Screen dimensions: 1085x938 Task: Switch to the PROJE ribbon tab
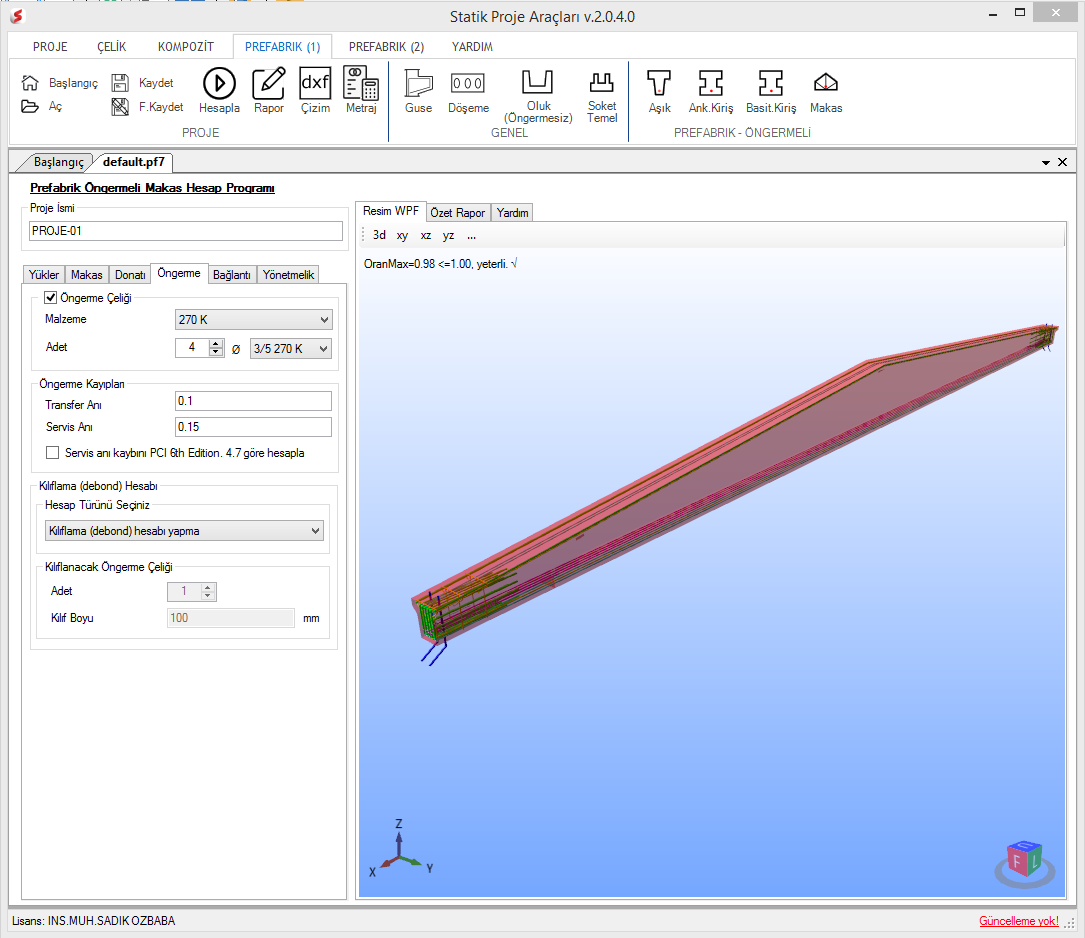point(50,47)
